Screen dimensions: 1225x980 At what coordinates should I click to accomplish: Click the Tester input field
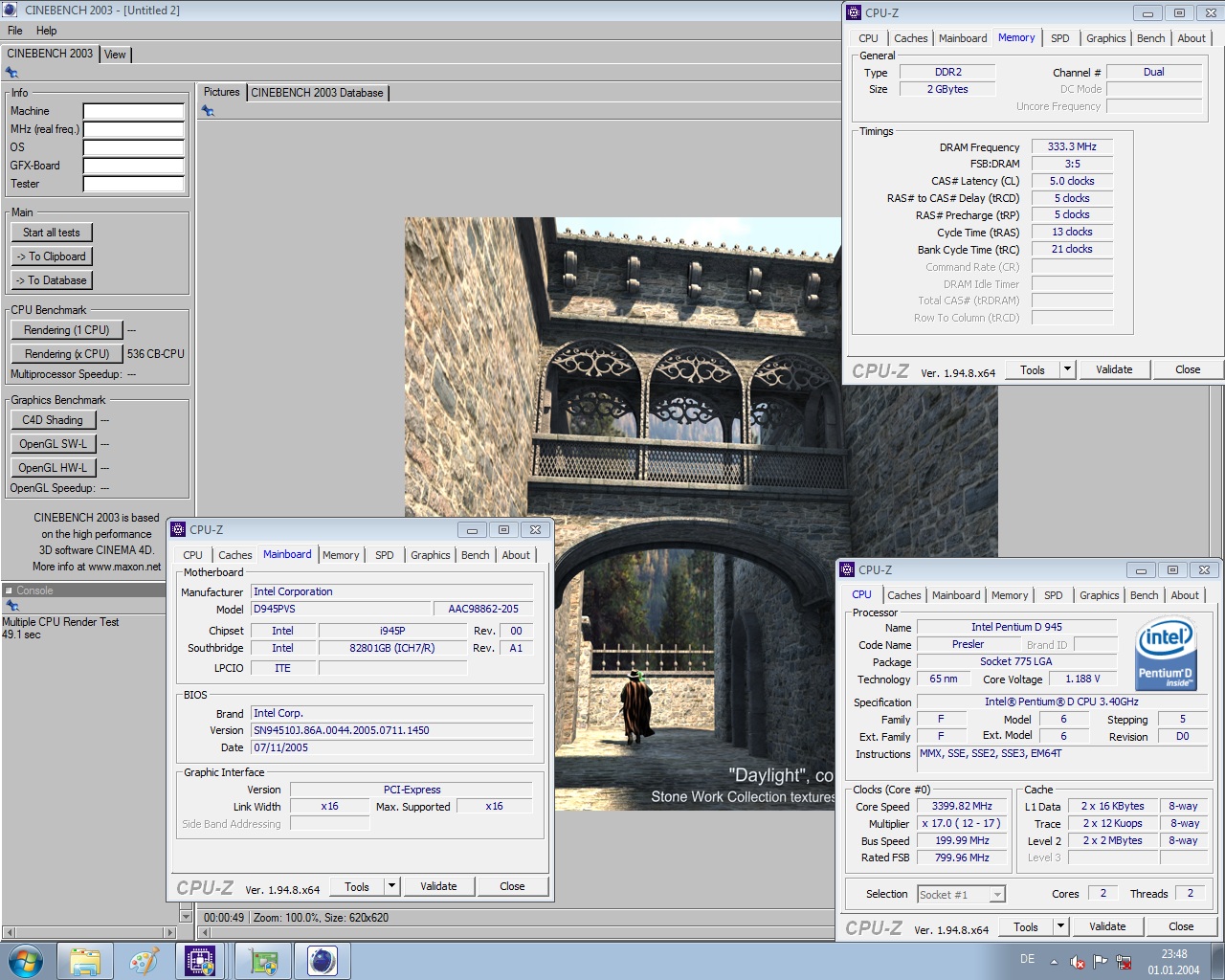pos(134,184)
